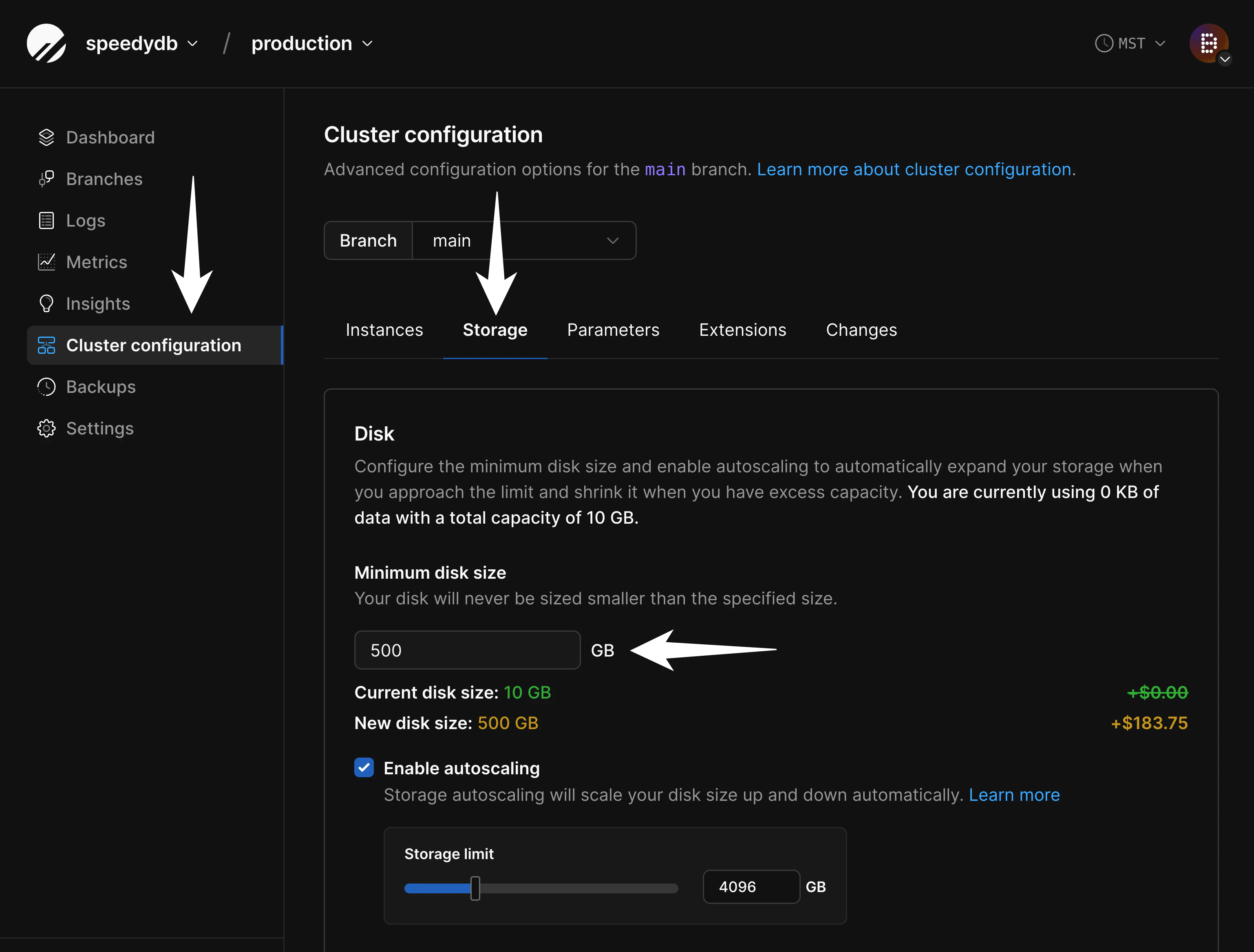Click the Storage limit slider handle
Image resolution: width=1254 pixels, height=952 pixels.
point(475,888)
